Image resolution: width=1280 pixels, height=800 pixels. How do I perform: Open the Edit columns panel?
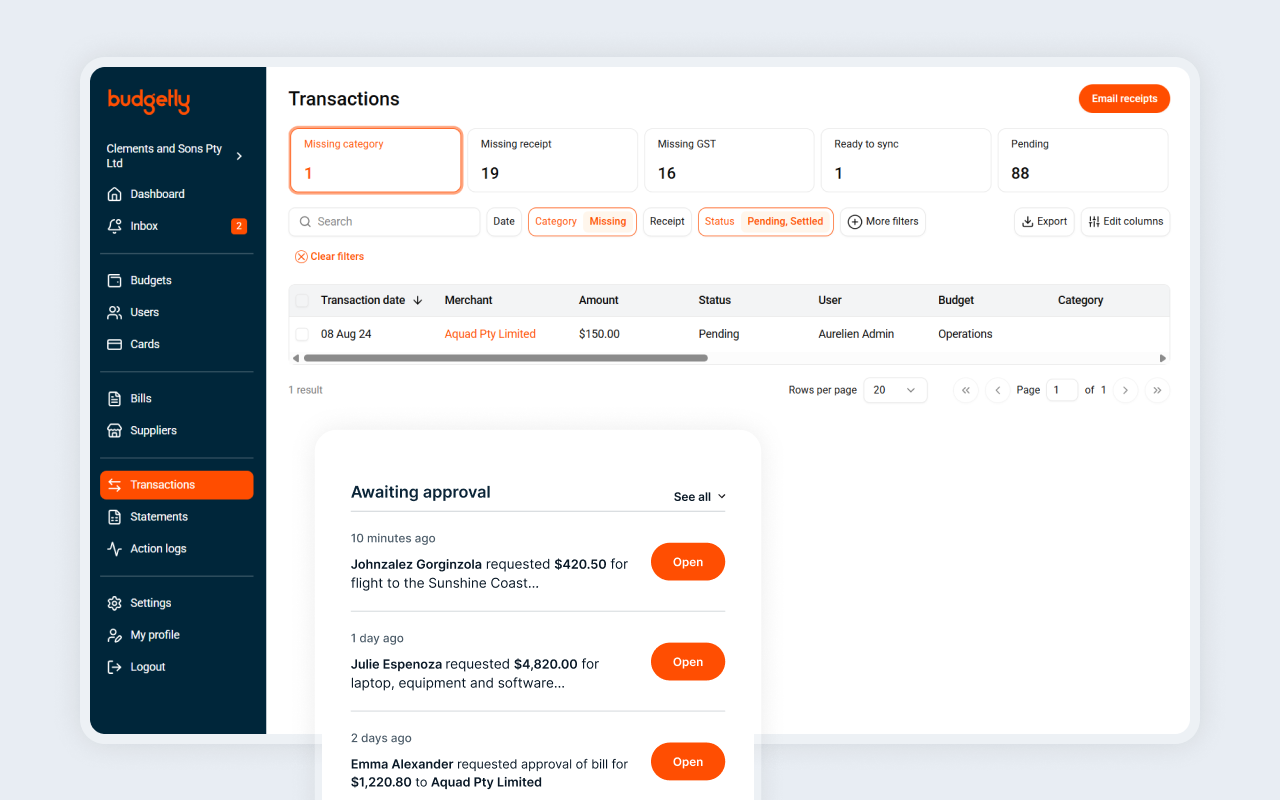(x=1125, y=221)
